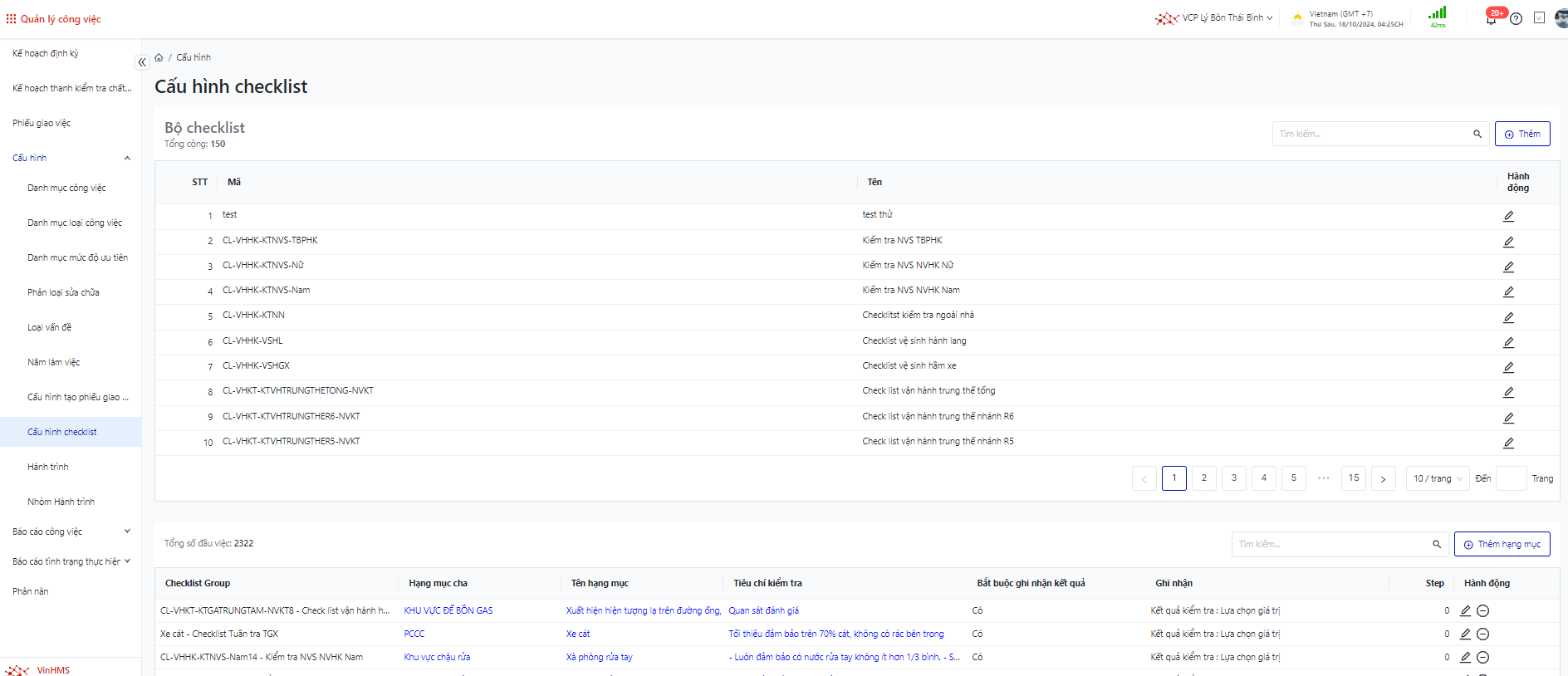This screenshot has width=1568, height=676.
Task: Click the Thêm button
Action: [1521, 134]
